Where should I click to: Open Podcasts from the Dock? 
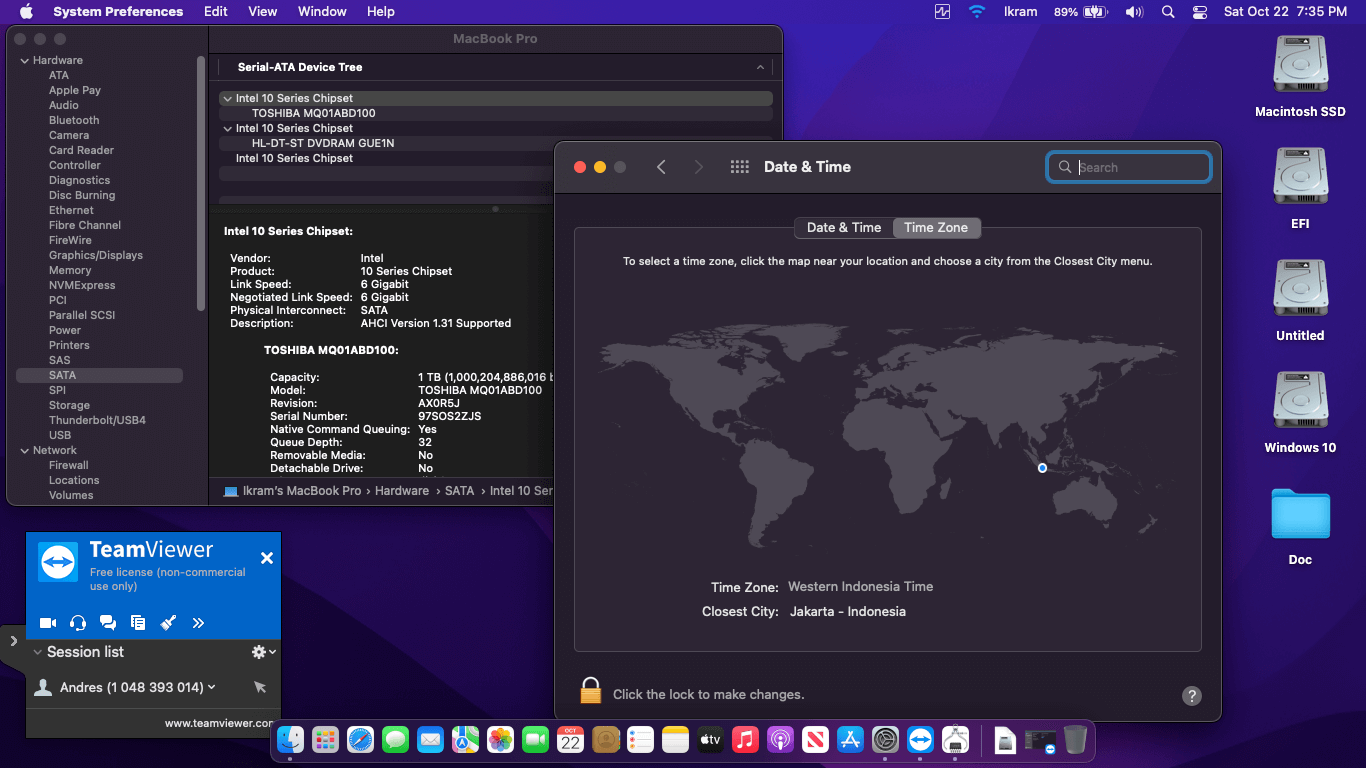(x=780, y=740)
